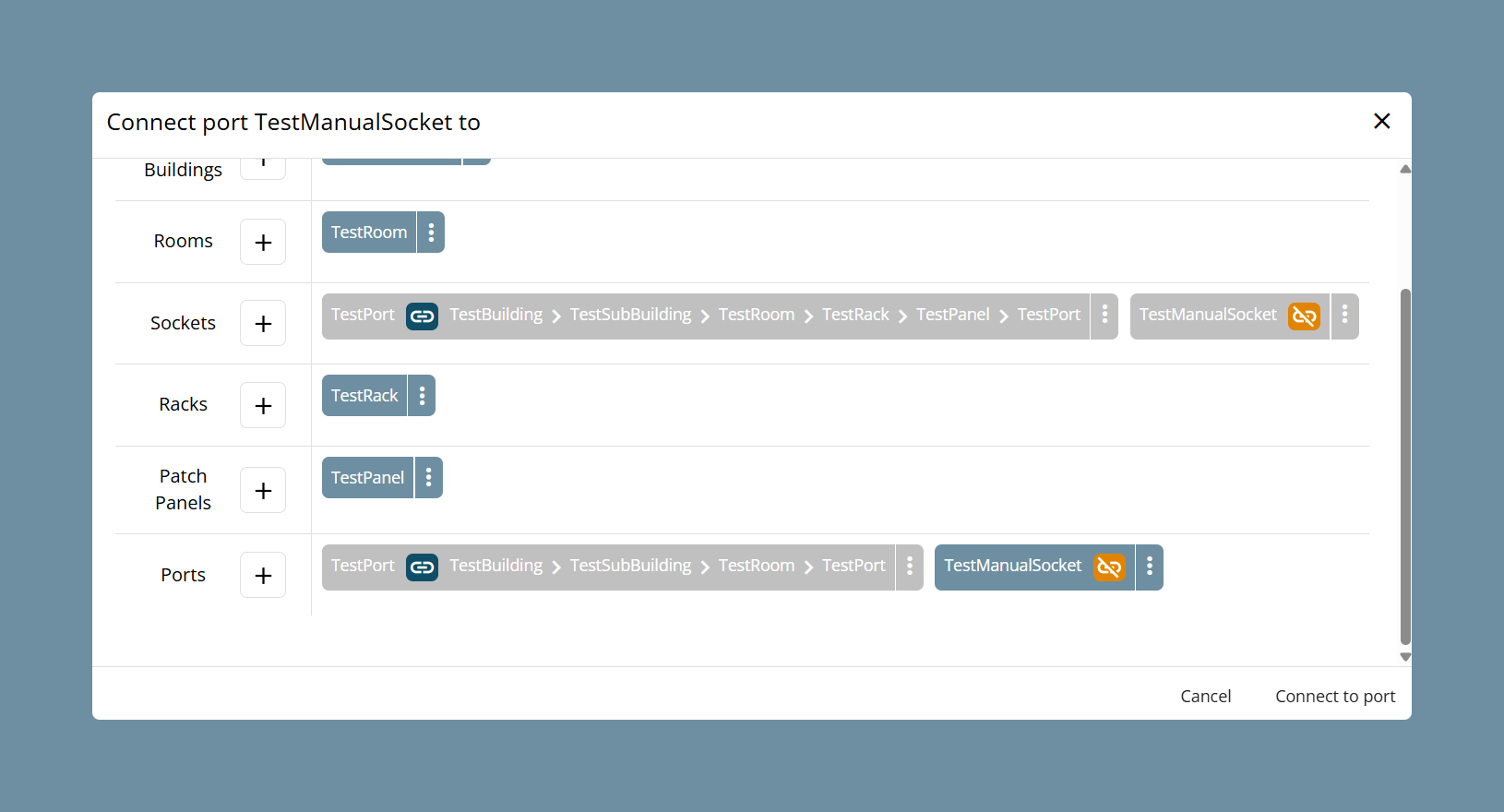Image resolution: width=1504 pixels, height=812 pixels.
Task: Click TestBuilding in the Ports row path
Action: [x=496, y=566]
